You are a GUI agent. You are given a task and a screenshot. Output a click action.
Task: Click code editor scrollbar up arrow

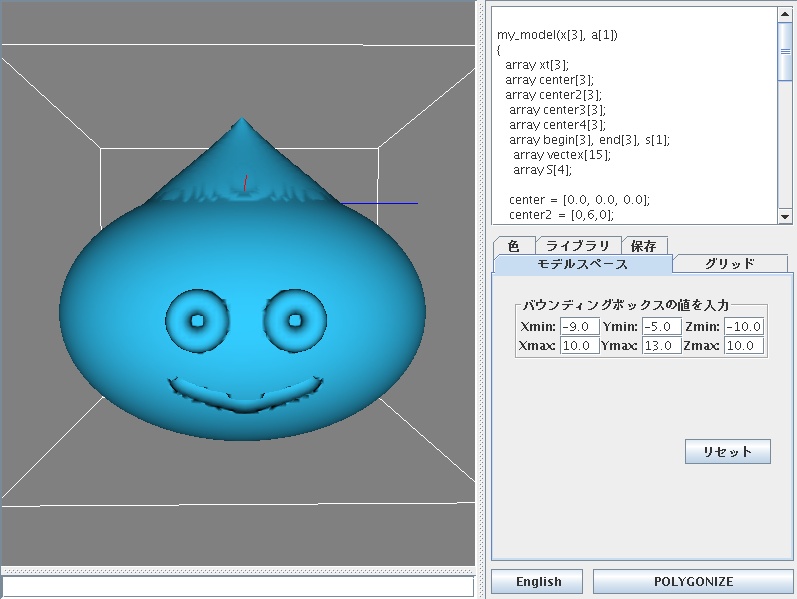(785, 15)
